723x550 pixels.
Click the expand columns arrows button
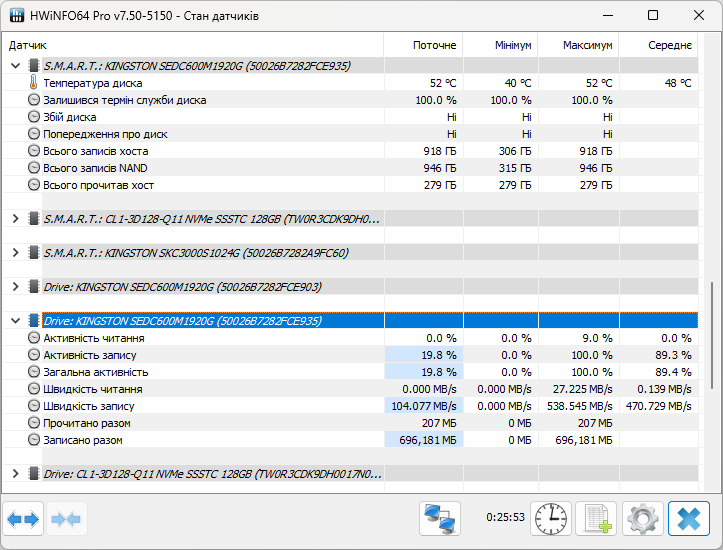pyautogui.click(x=23, y=519)
